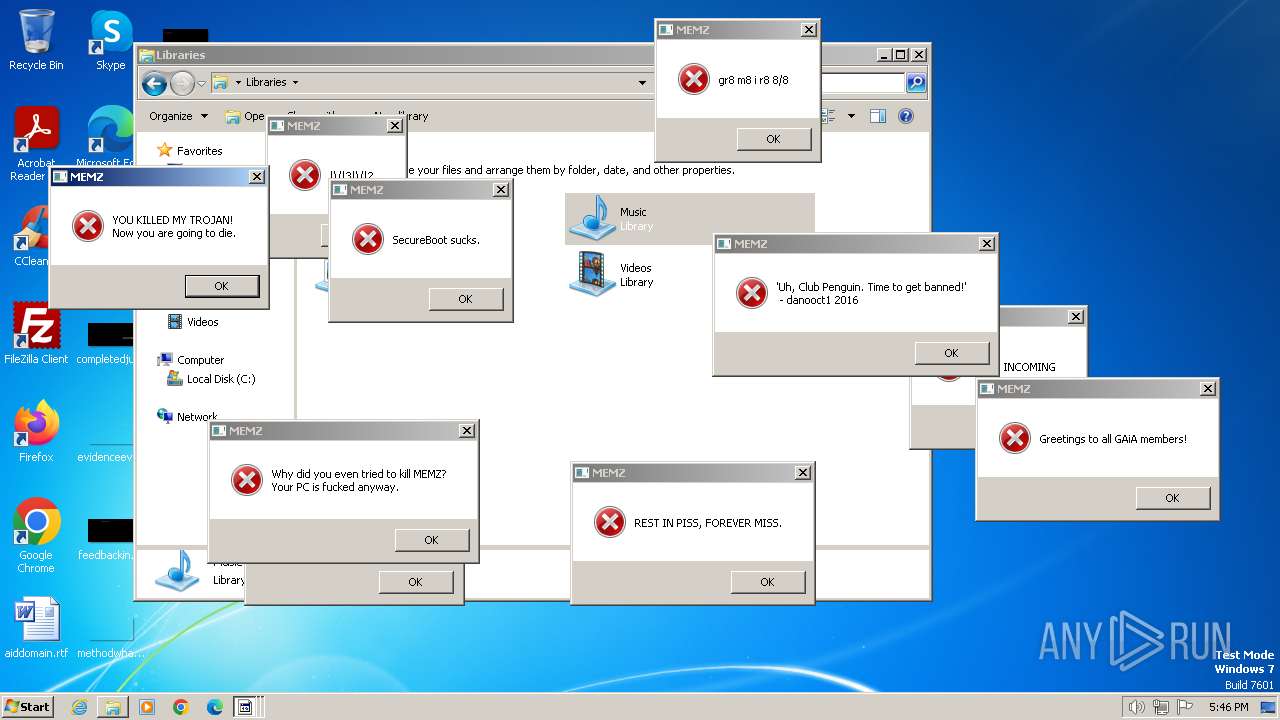Open the view options dropdown arrow
Screen dimensions: 1280x720
pyautogui.click(x=851, y=116)
